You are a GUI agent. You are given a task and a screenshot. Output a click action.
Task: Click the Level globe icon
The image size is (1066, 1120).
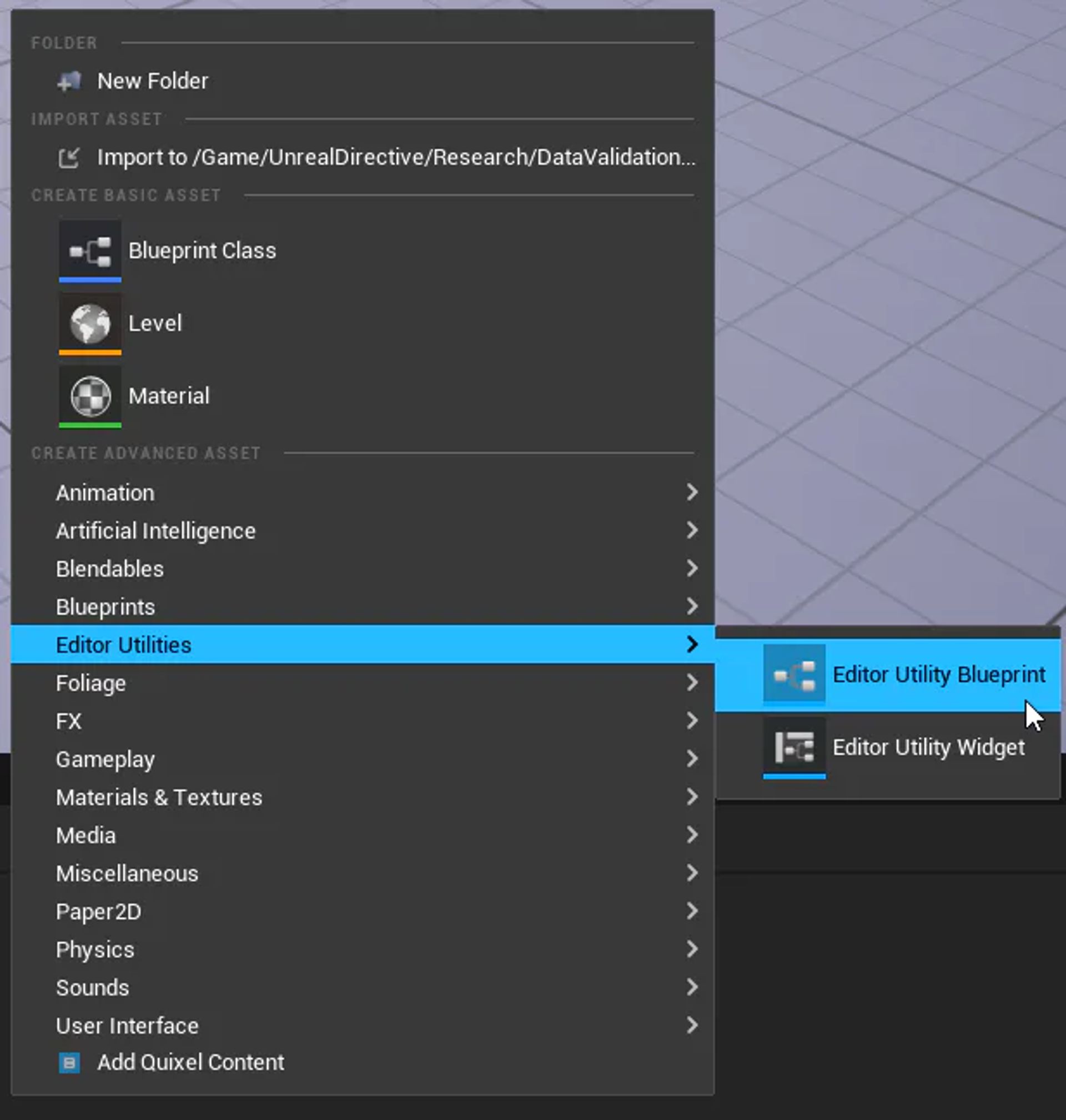[x=90, y=323]
